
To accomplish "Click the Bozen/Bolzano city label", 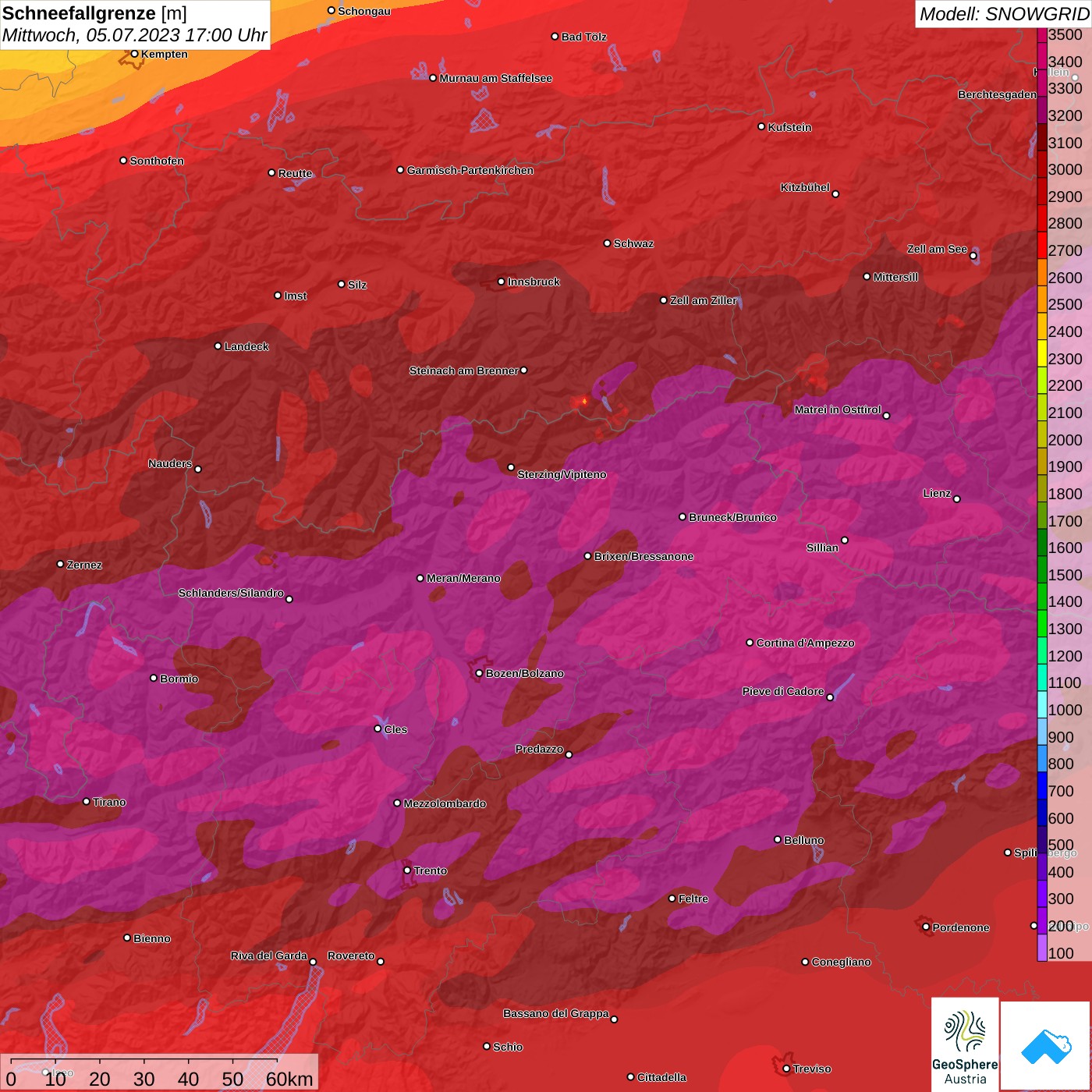I will point(524,673).
